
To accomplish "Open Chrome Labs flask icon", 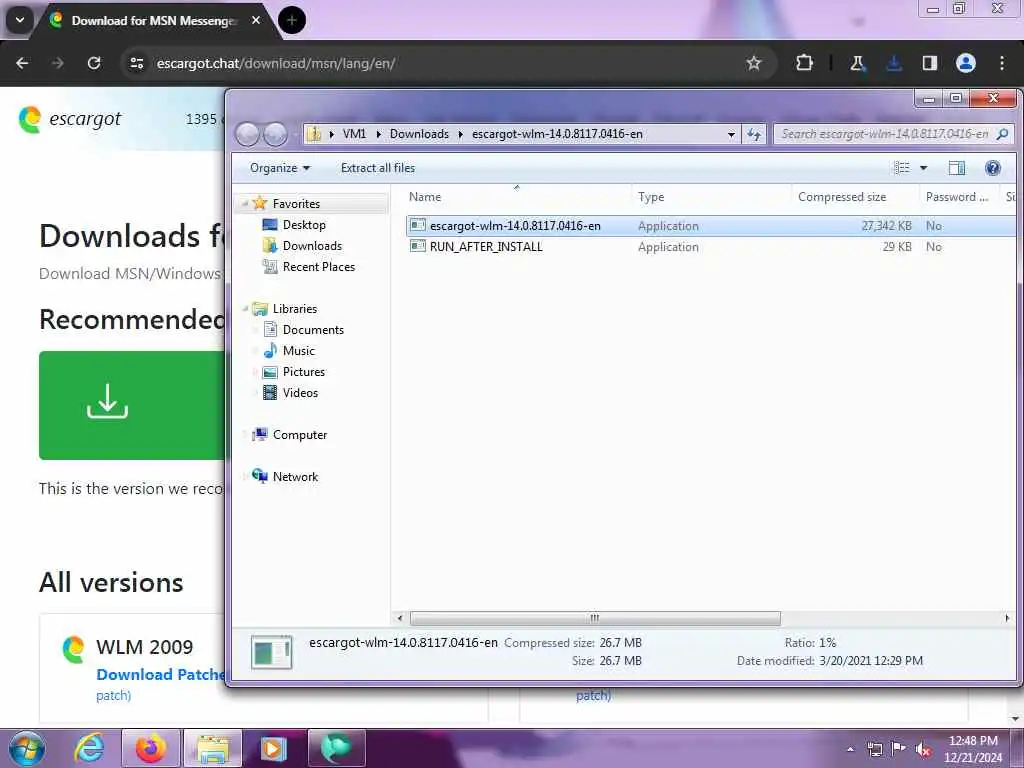I will click(857, 63).
